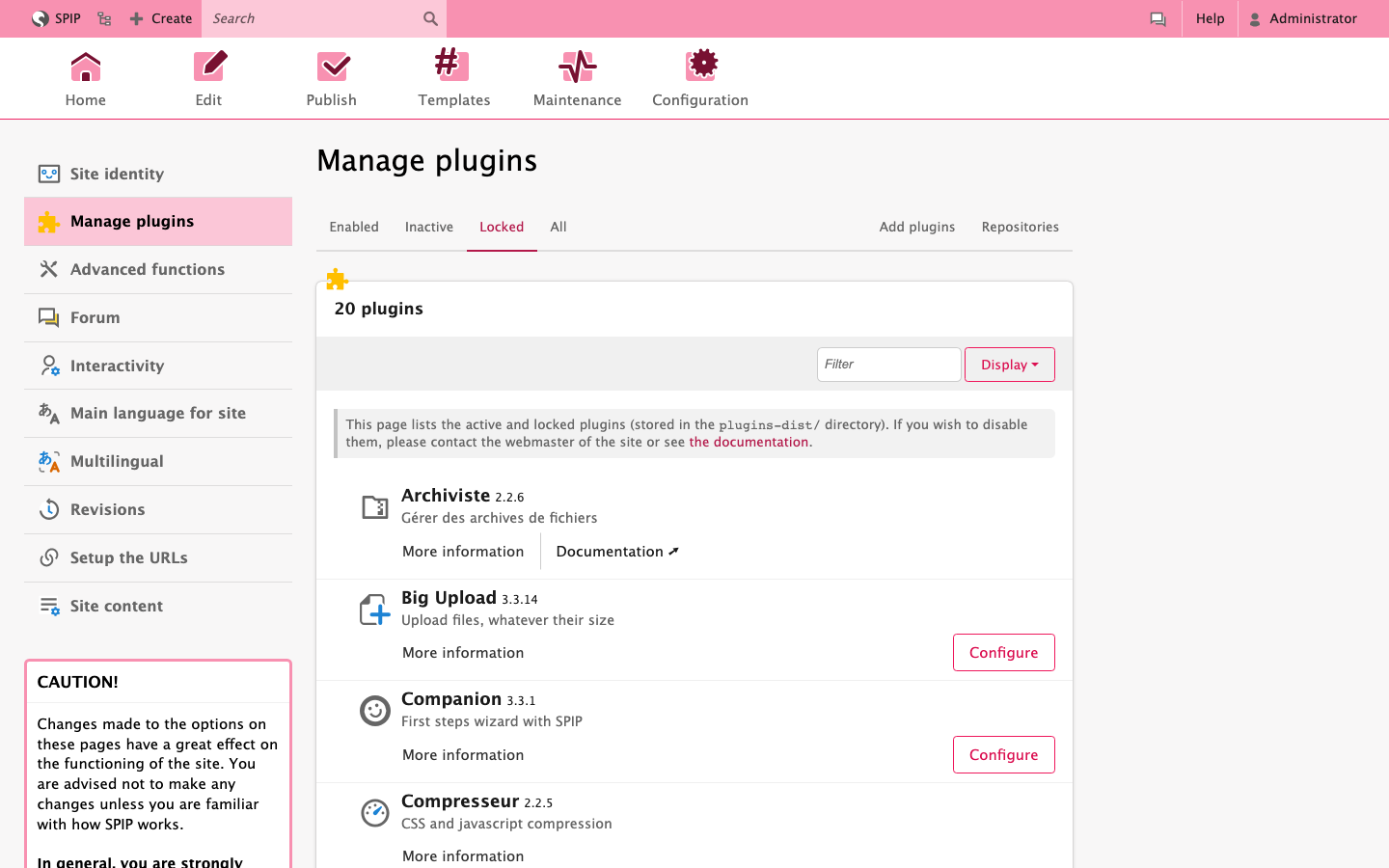
Task: Click the Big Upload plugin icon
Action: tap(374, 609)
